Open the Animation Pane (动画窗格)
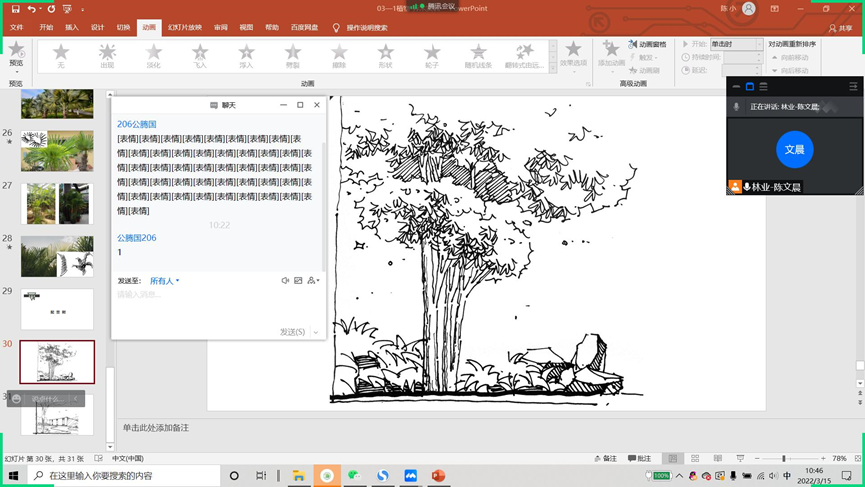Screen dimensions: 865x487 click(x=647, y=44)
